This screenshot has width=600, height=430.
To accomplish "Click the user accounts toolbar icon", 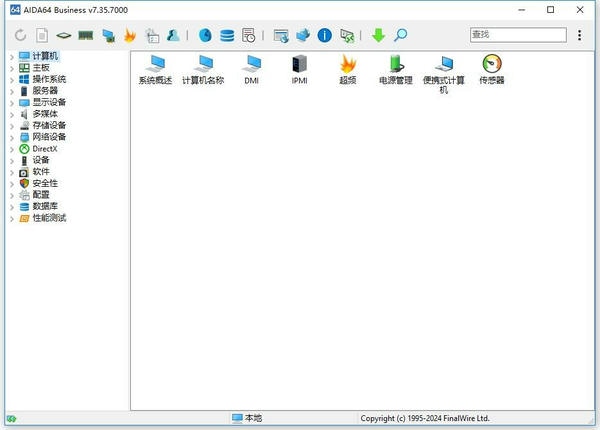I will 173,35.
